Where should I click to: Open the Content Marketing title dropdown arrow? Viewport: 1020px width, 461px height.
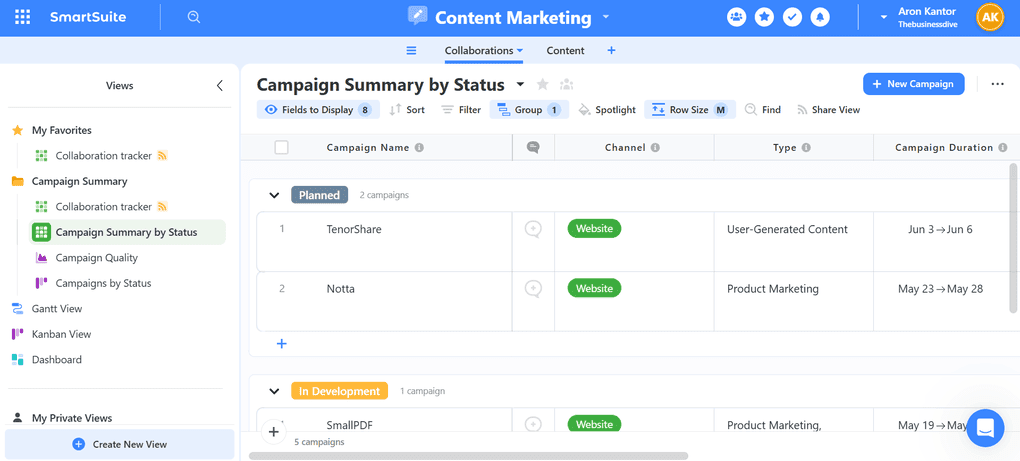coord(606,17)
